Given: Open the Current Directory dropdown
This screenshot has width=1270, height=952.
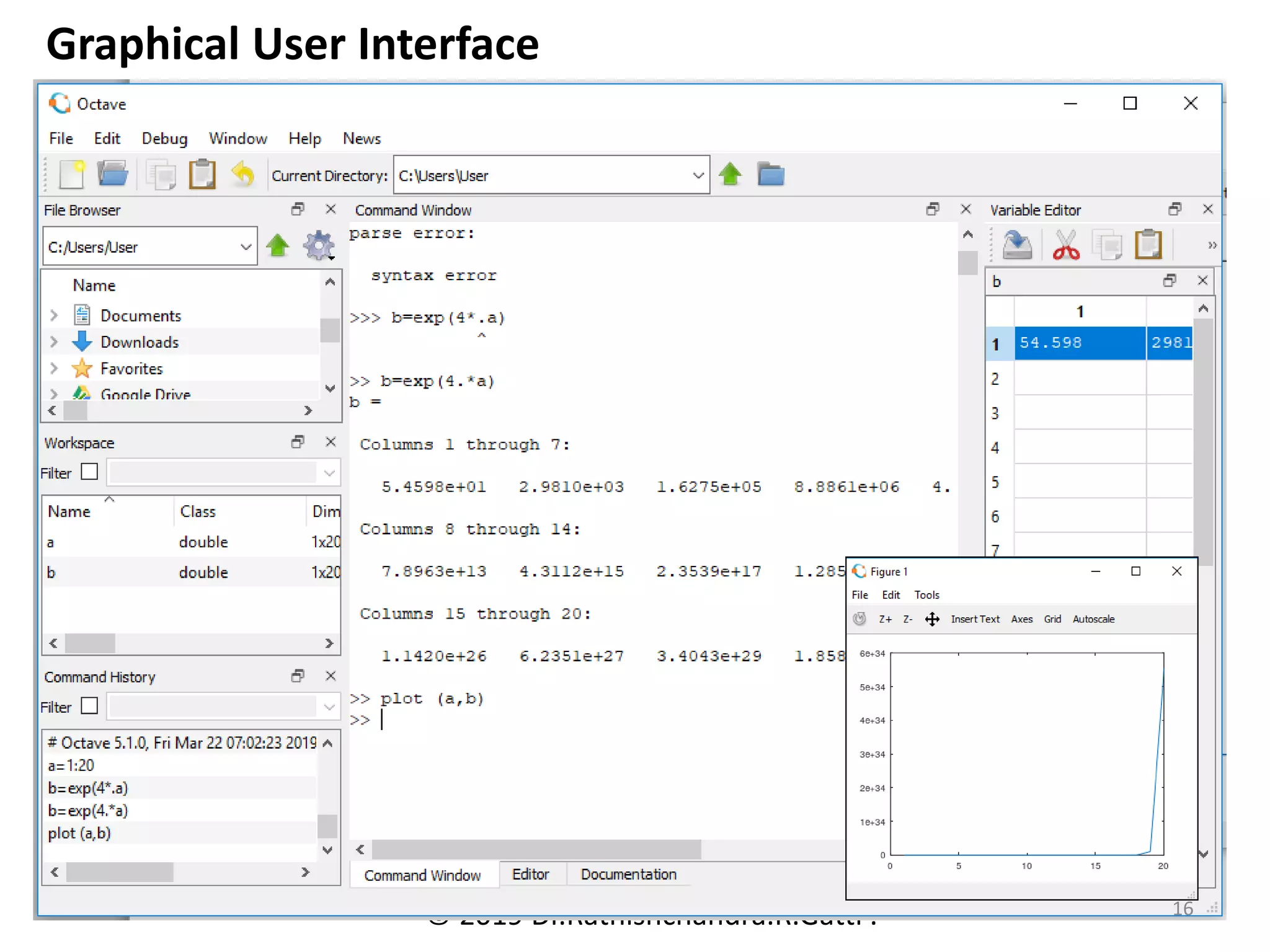Looking at the screenshot, I should (x=698, y=175).
